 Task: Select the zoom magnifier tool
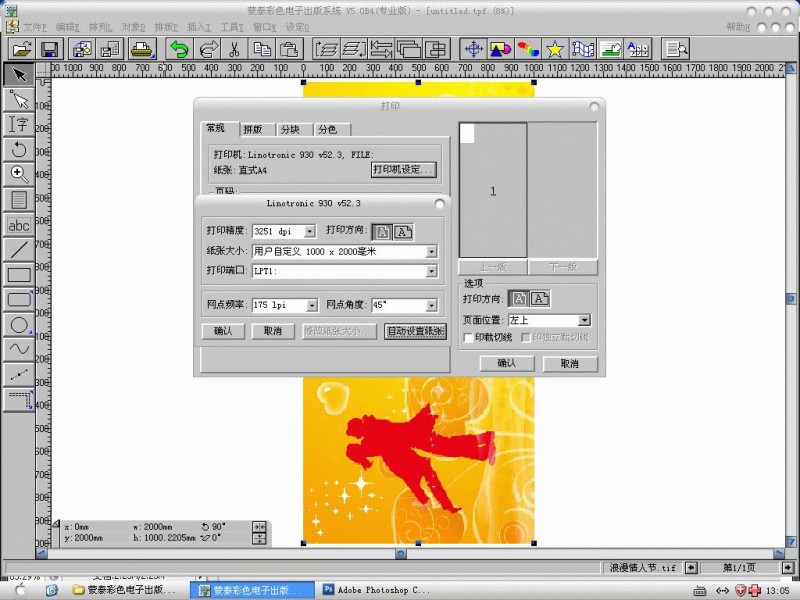18,174
